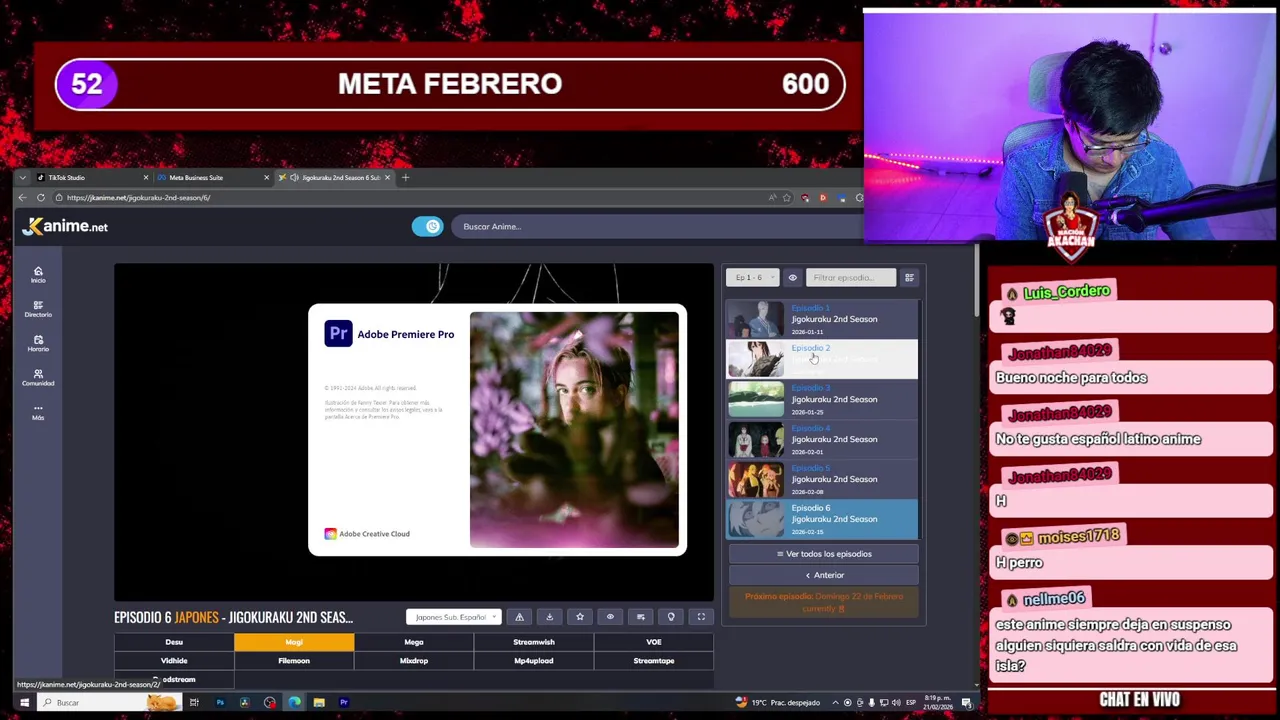Select the Mp4upload server tab
Screen dimensions: 1280x720
(x=534, y=661)
